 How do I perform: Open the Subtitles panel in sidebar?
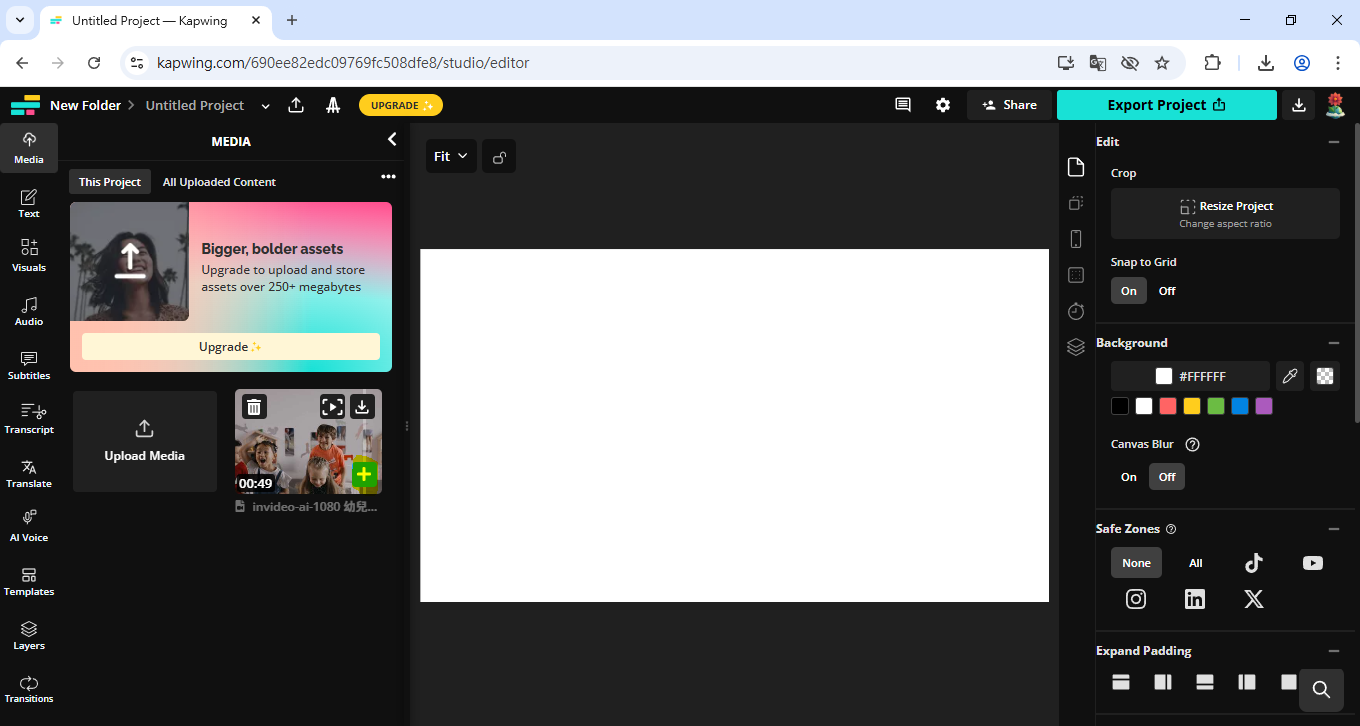pyautogui.click(x=29, y=365)
